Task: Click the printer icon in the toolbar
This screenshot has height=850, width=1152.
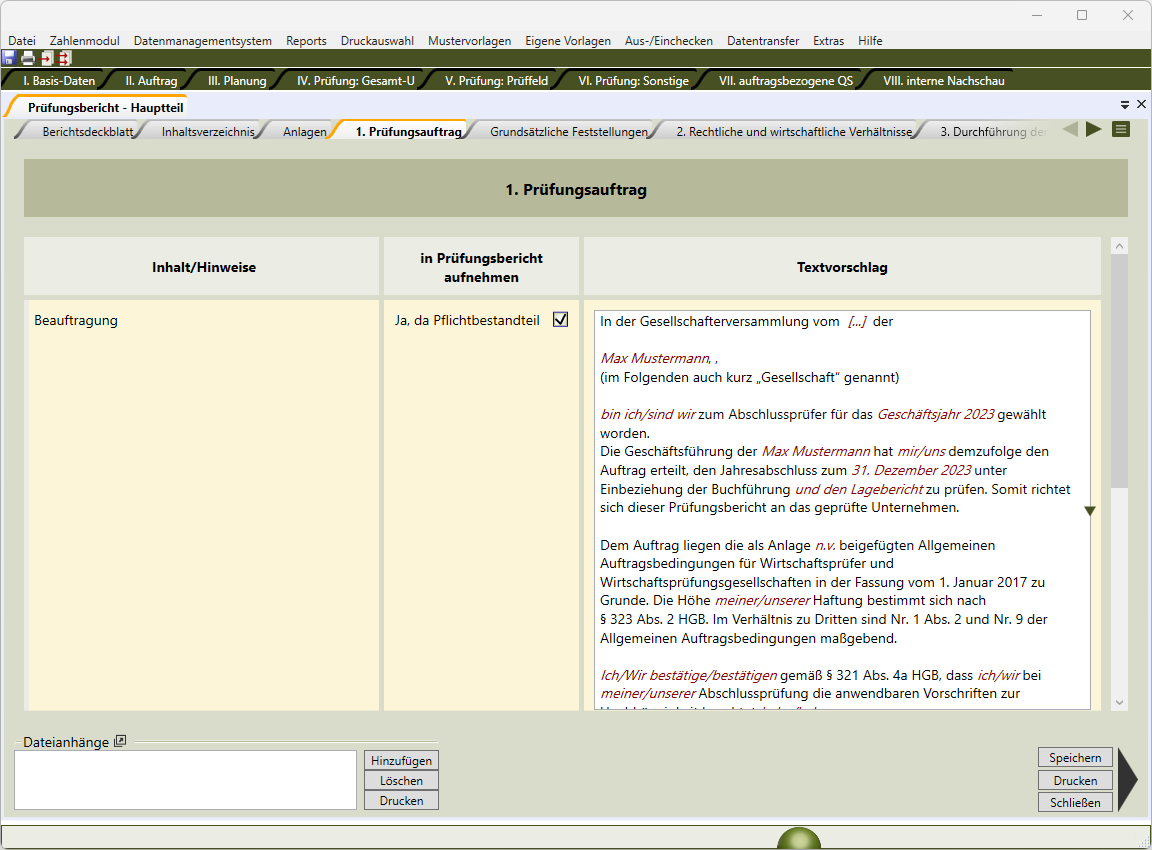Action: [x=28, y=58]
